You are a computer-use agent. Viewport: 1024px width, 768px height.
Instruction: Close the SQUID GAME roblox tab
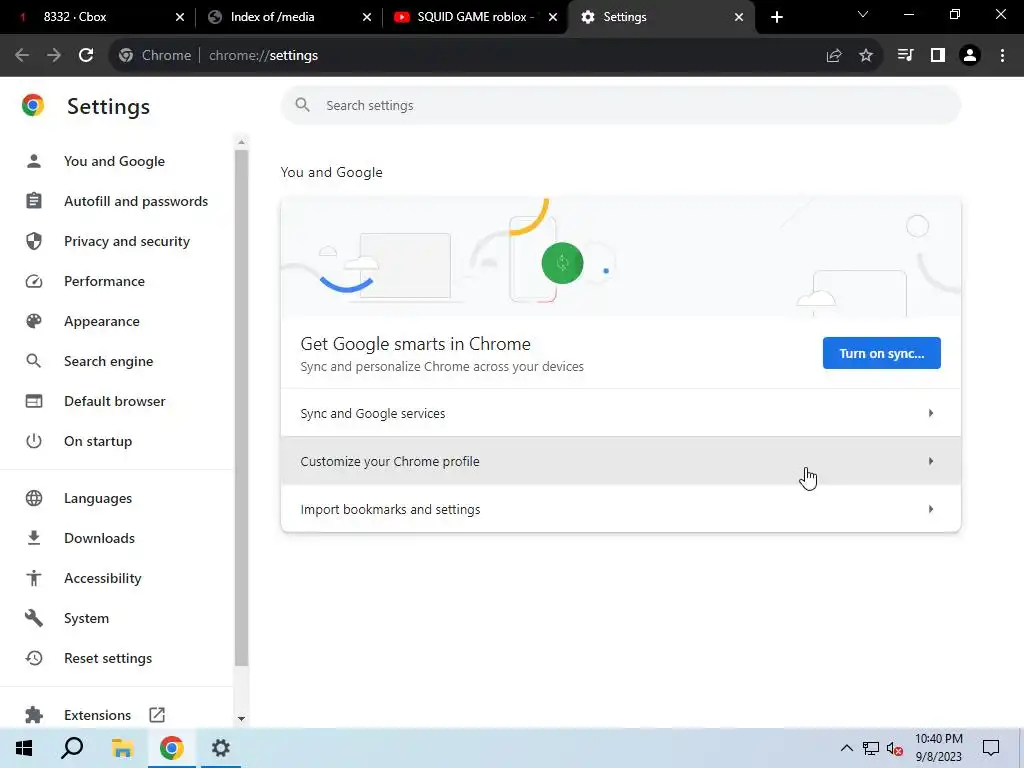coord(552,17)
